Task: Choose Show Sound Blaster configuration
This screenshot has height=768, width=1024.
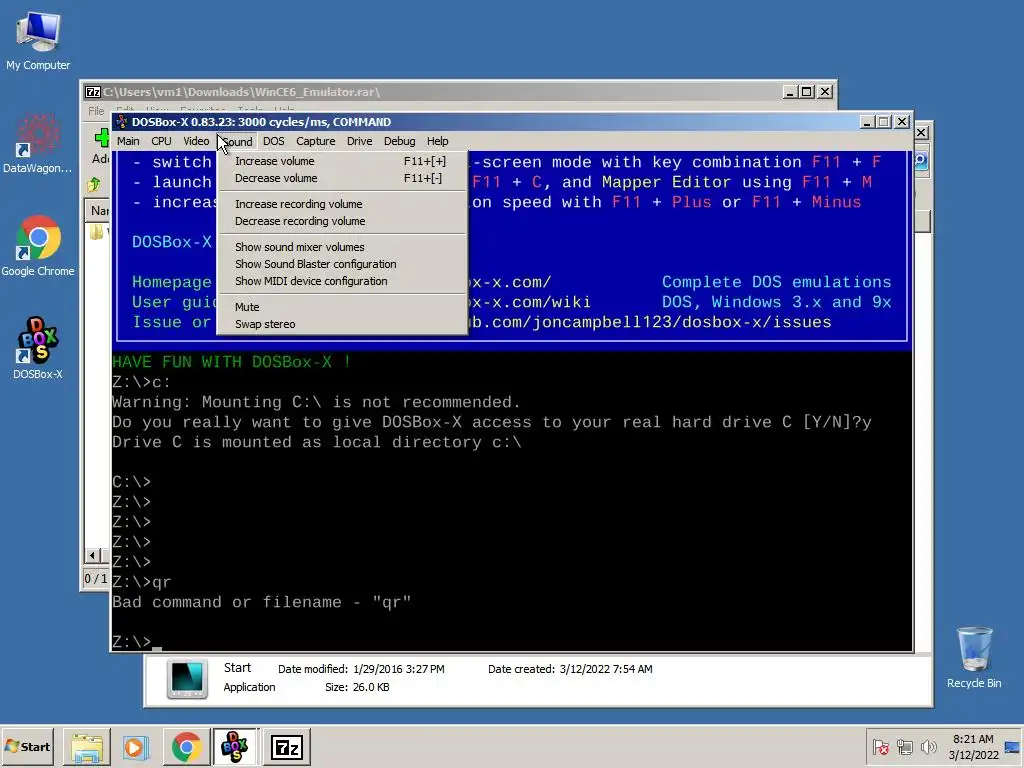Action: coord(342,264)
